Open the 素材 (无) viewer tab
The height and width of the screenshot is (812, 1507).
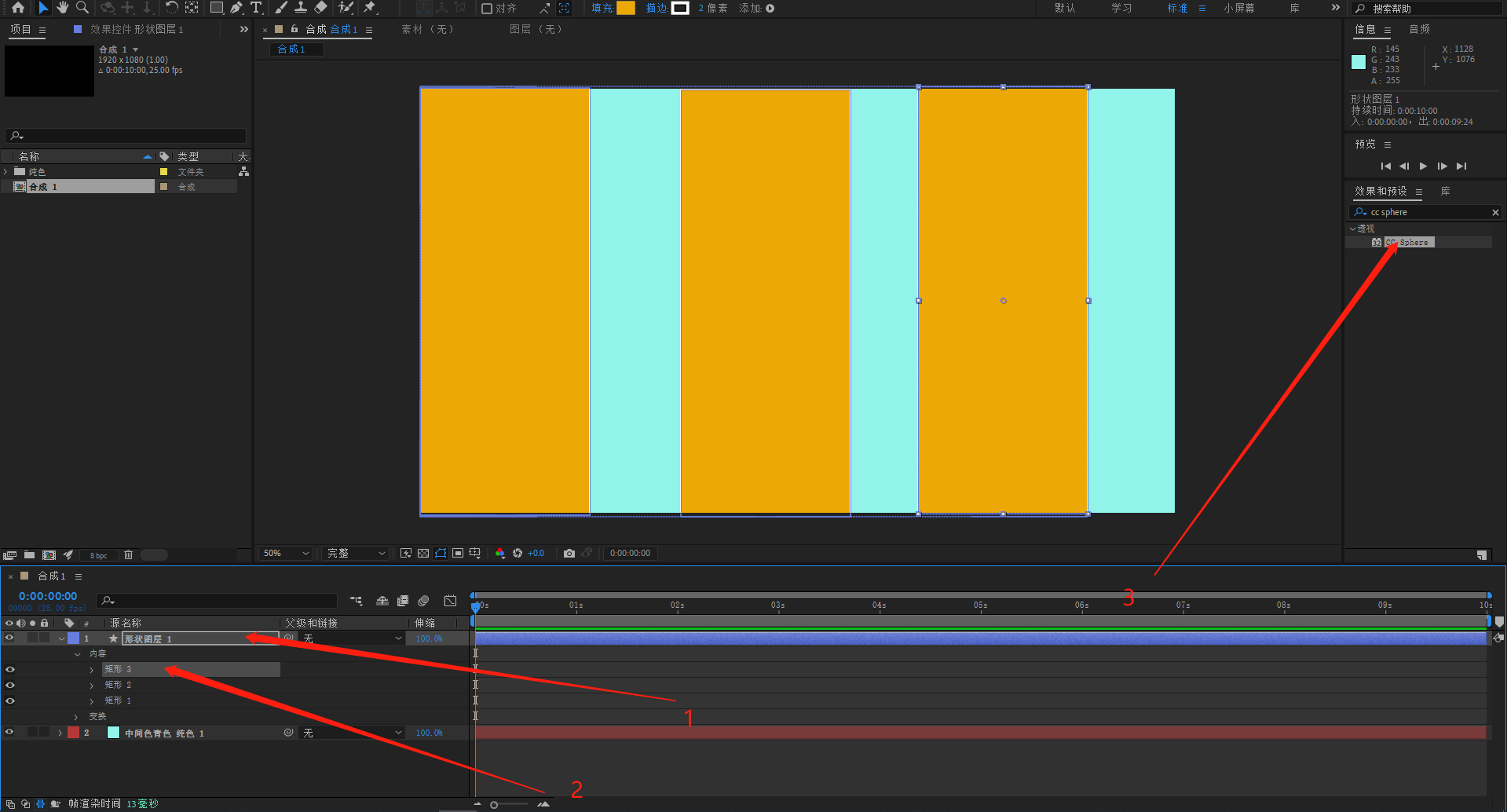pyautogui.click(x=427, y=29)
